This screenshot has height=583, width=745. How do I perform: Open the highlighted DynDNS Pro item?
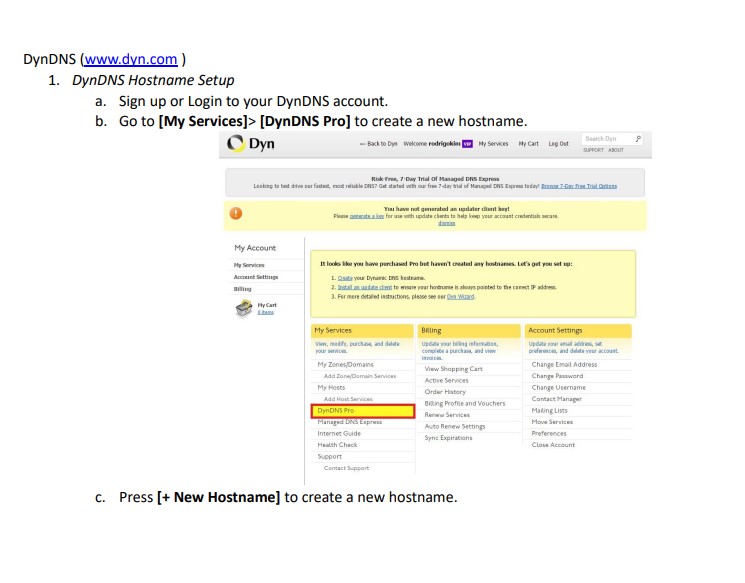tap(363, 411)
